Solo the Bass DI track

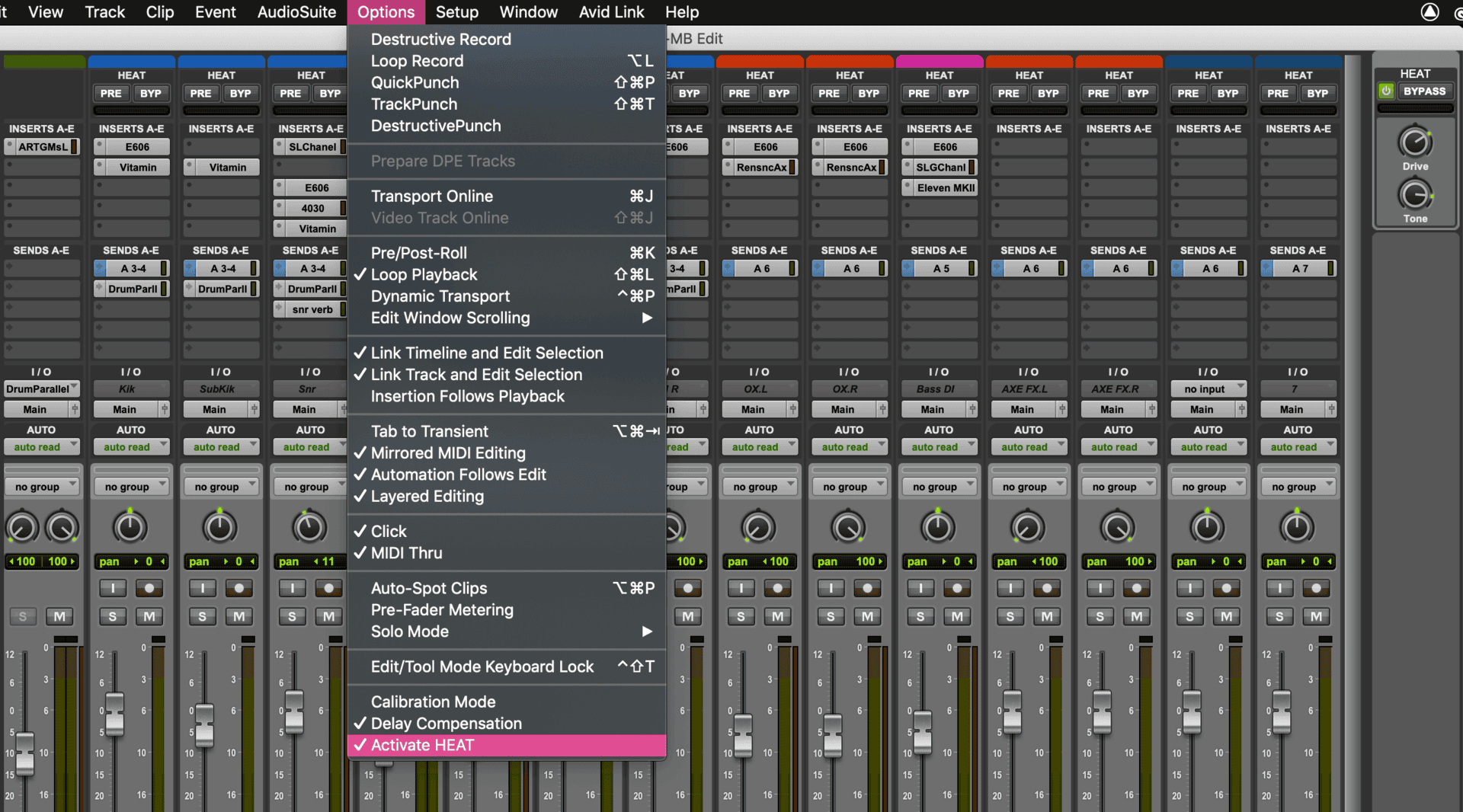tap(920, 616)
